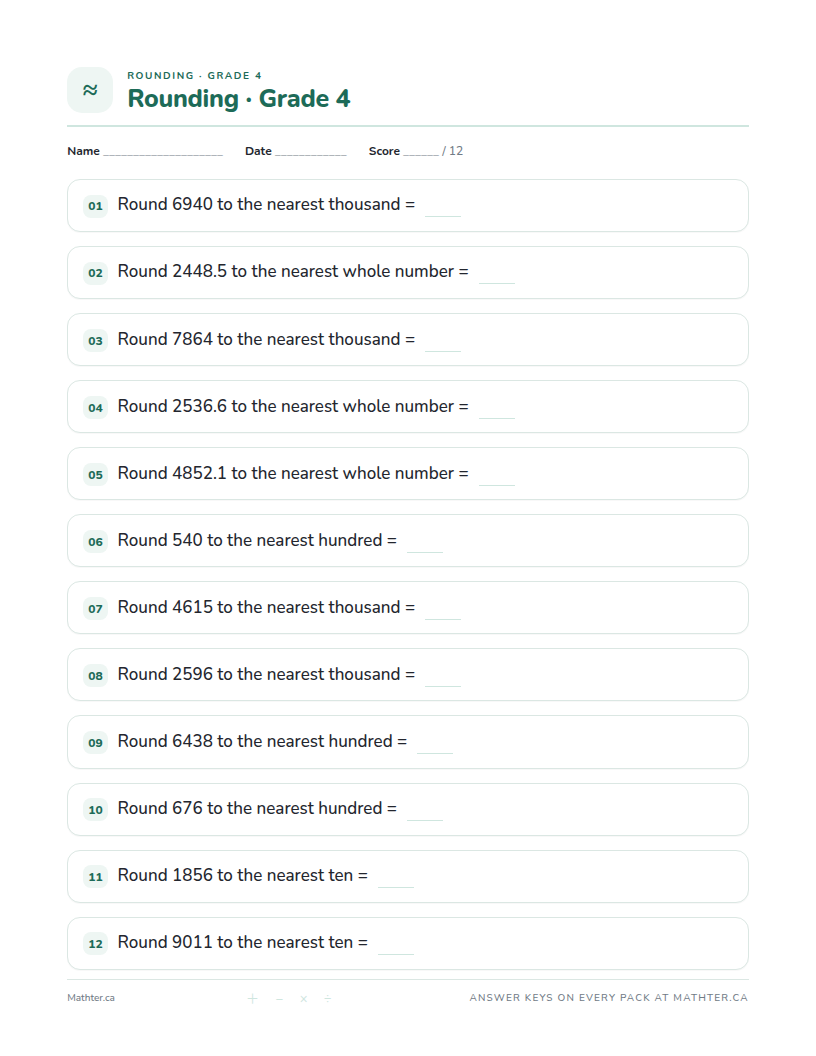Image resolution: width=816 pixels, height=1056 pixels.
Task: Select 'Round 2536.6 to the nearest whole number ='
Action: (293, 406)
